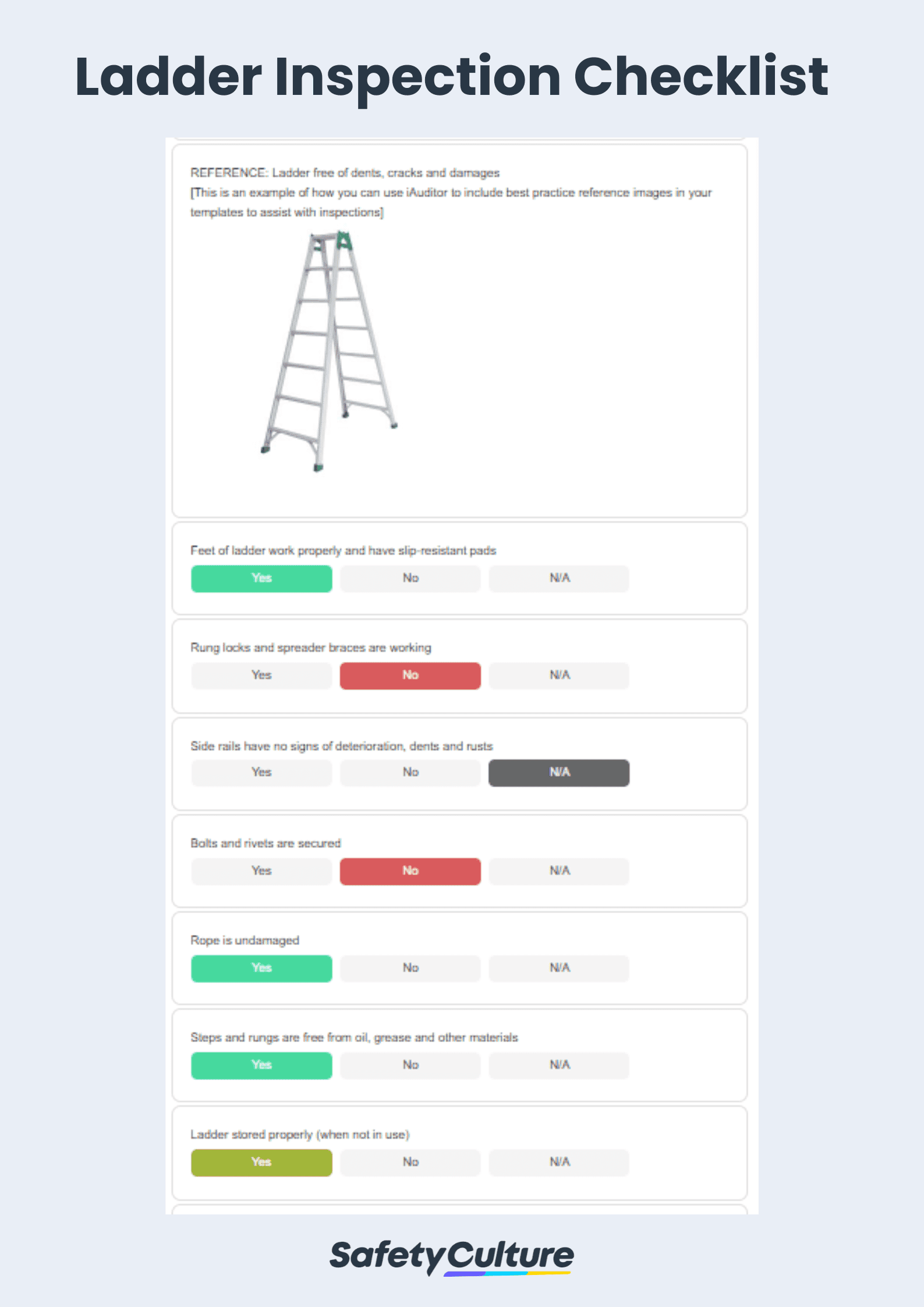Click the red No for bolts and rivets
The width and height of the screenshot is (924, 1307).
410,871
